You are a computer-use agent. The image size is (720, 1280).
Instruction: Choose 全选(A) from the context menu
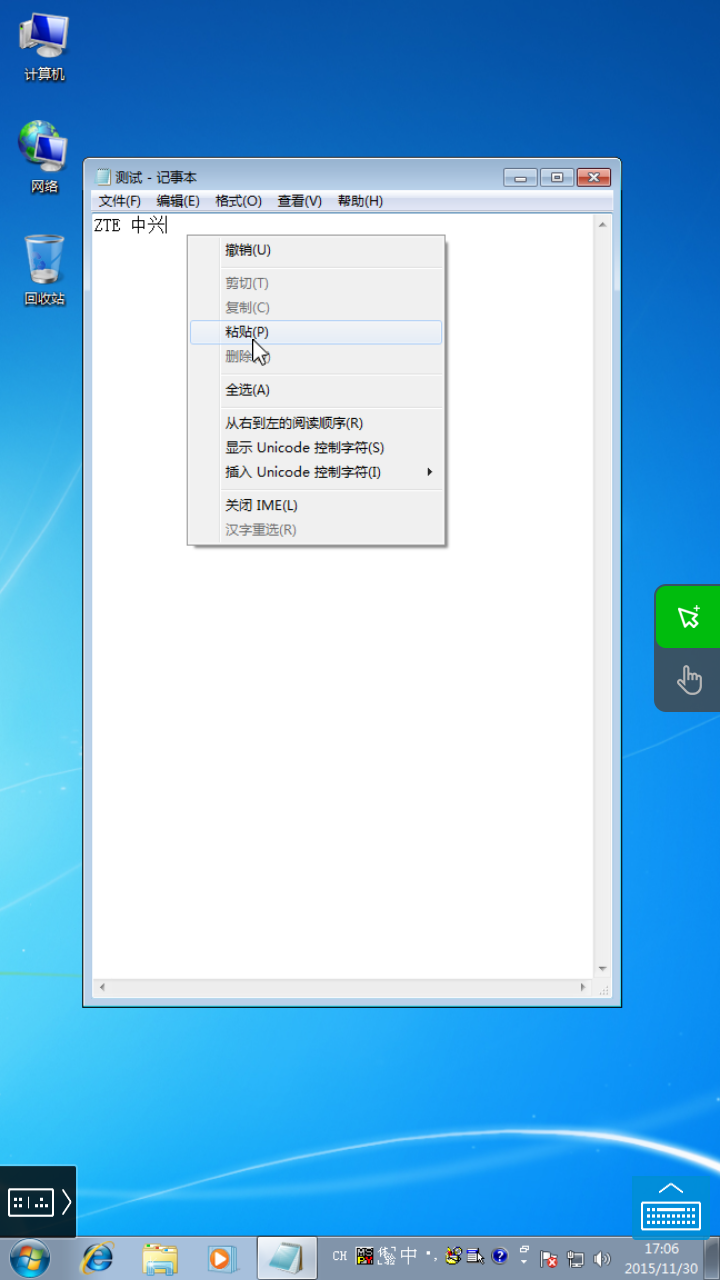point(316,390)
